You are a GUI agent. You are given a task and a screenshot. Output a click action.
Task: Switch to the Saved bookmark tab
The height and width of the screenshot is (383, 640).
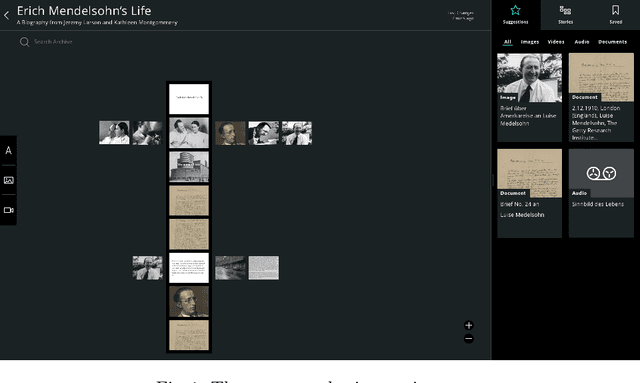(616, 15)
